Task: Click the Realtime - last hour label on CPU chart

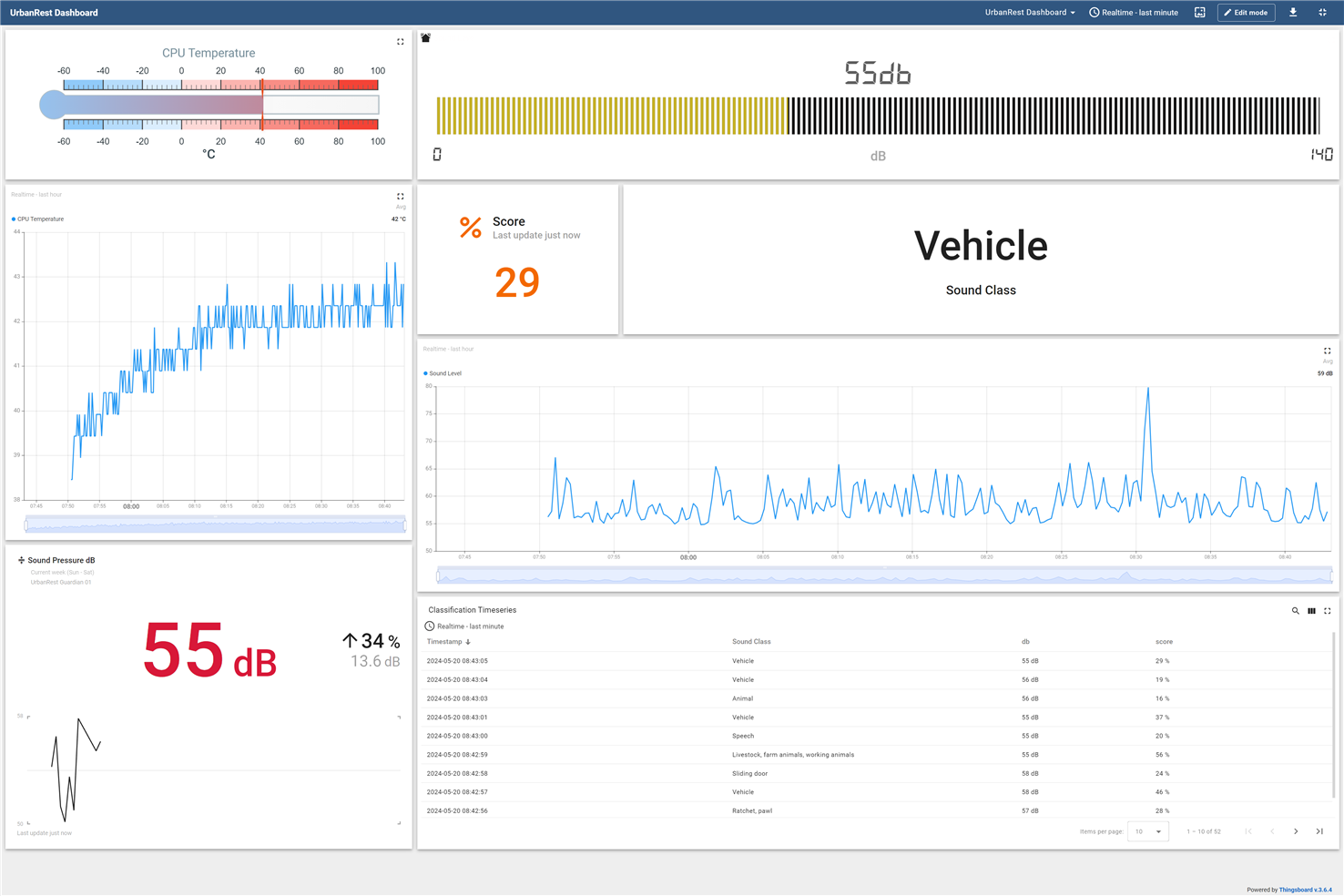Action: pyautogui.click(x=36, y=195)
